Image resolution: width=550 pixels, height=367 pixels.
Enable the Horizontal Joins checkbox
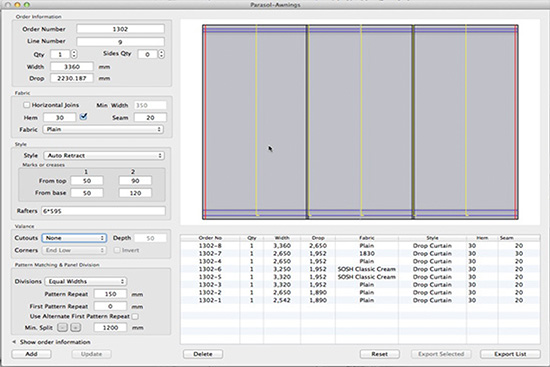(x=26, y=105)
